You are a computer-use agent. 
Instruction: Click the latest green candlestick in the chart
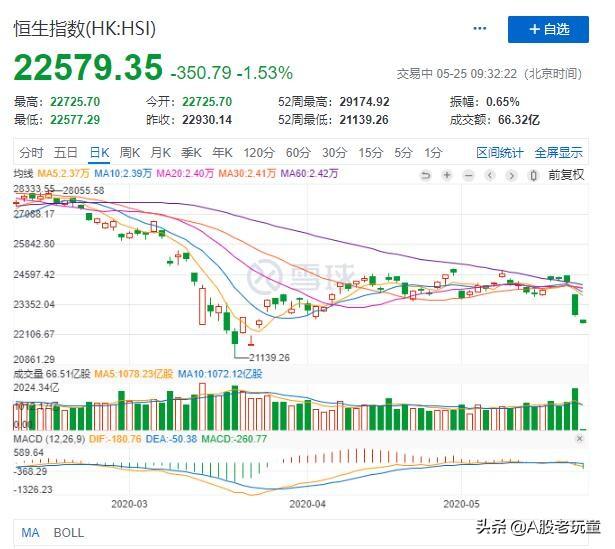(583, 321)
